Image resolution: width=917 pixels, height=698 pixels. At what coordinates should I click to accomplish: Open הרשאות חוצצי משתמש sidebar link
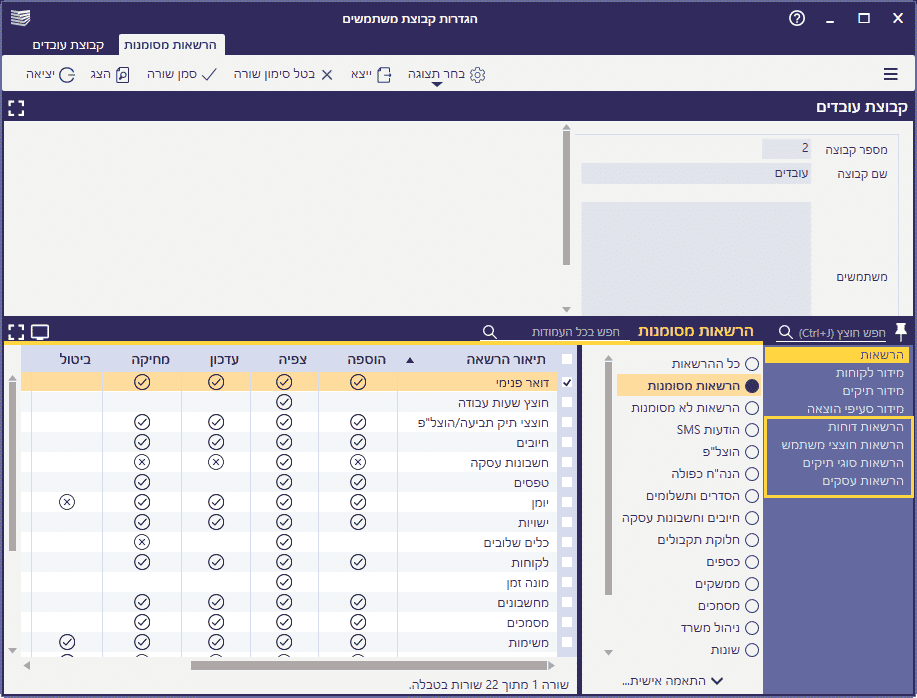(843, 445)
